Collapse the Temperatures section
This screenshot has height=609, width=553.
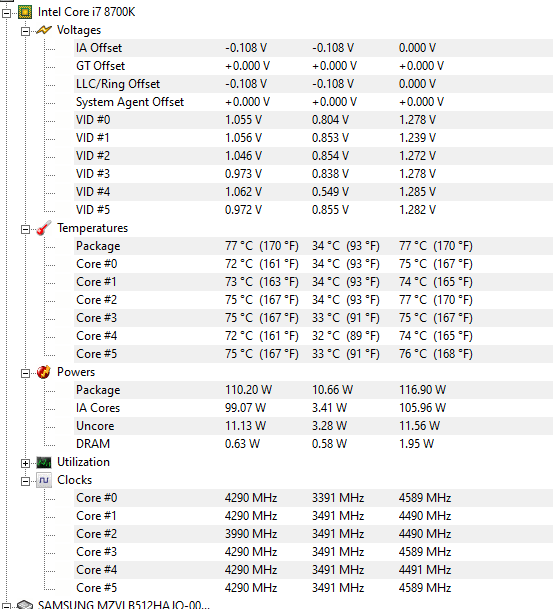pyautogui.click(x=25, y=229)
